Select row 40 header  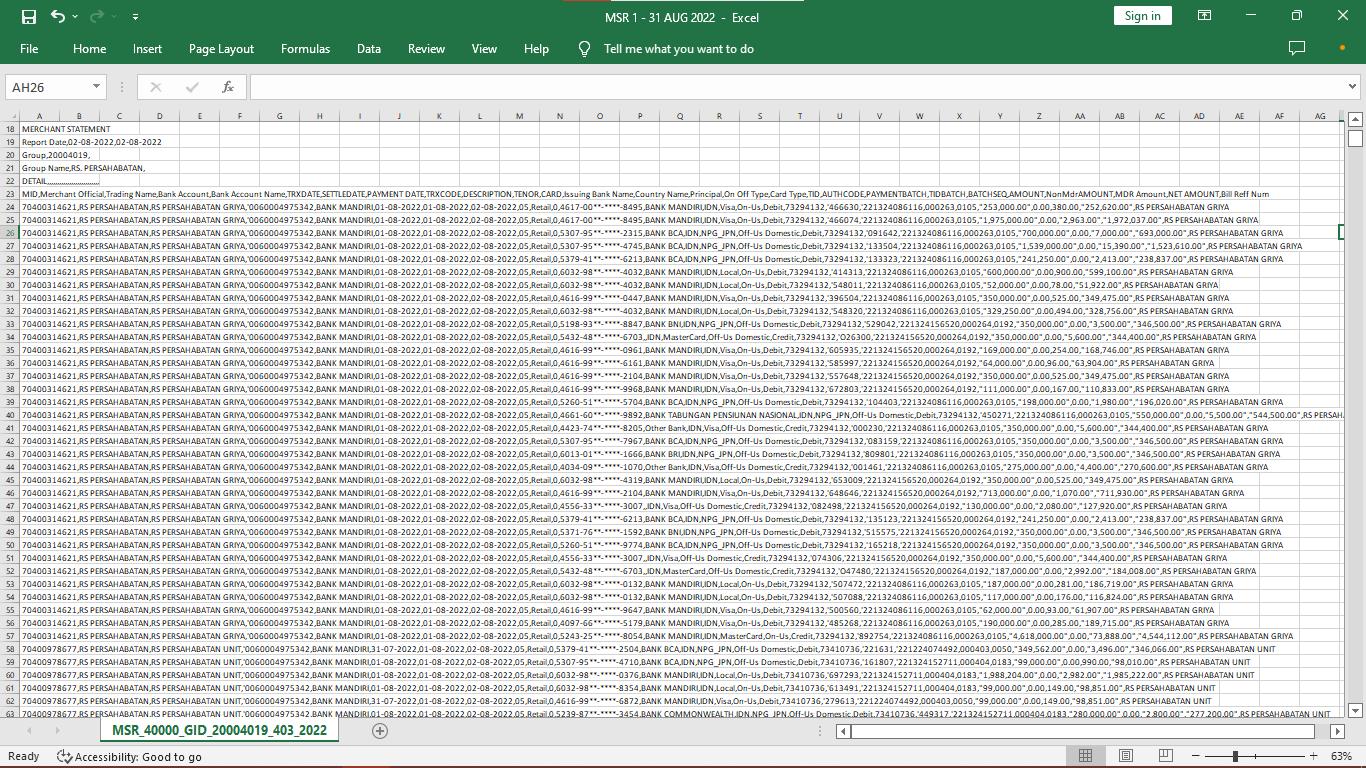click(x=11, y=415)
